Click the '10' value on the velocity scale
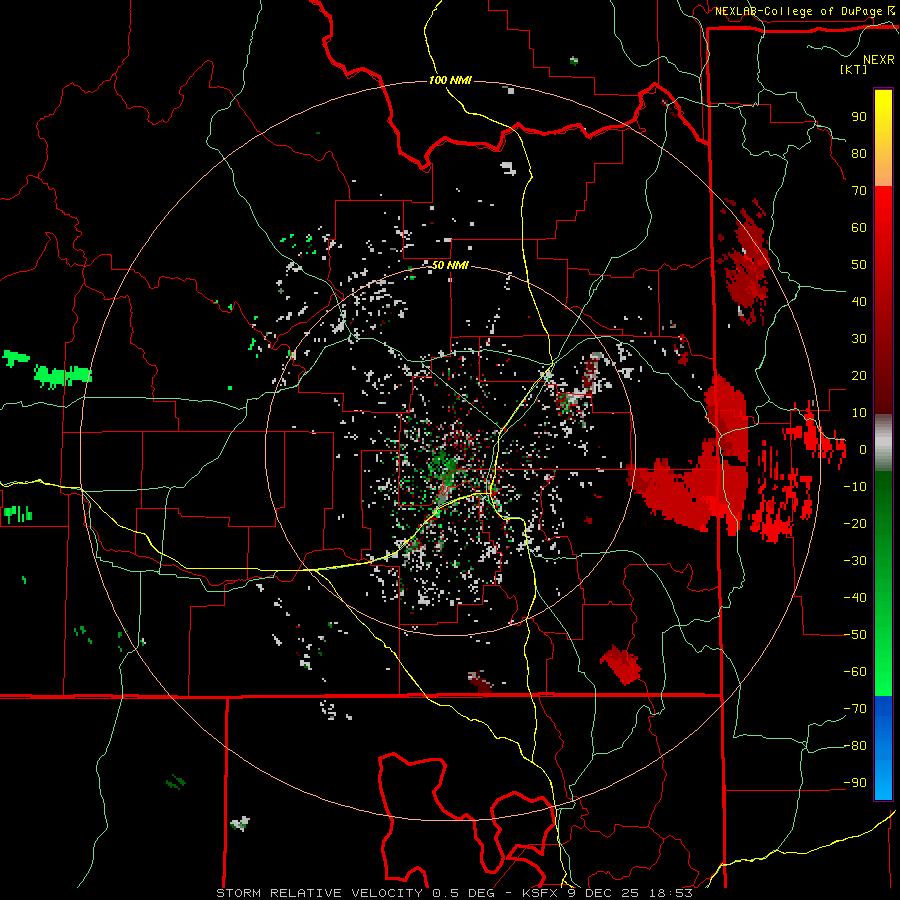Screen dimensions: 900x900 859,413
